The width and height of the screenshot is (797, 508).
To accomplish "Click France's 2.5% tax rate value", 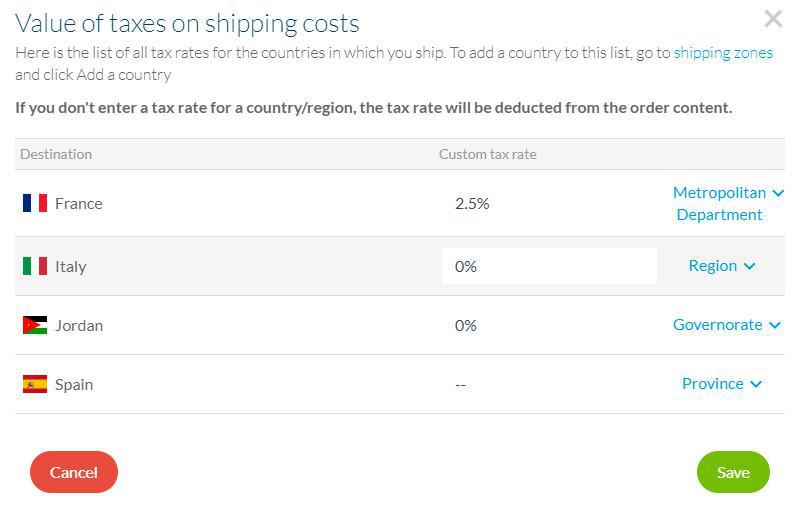I will pyautogui.click(x=472, y=203).
